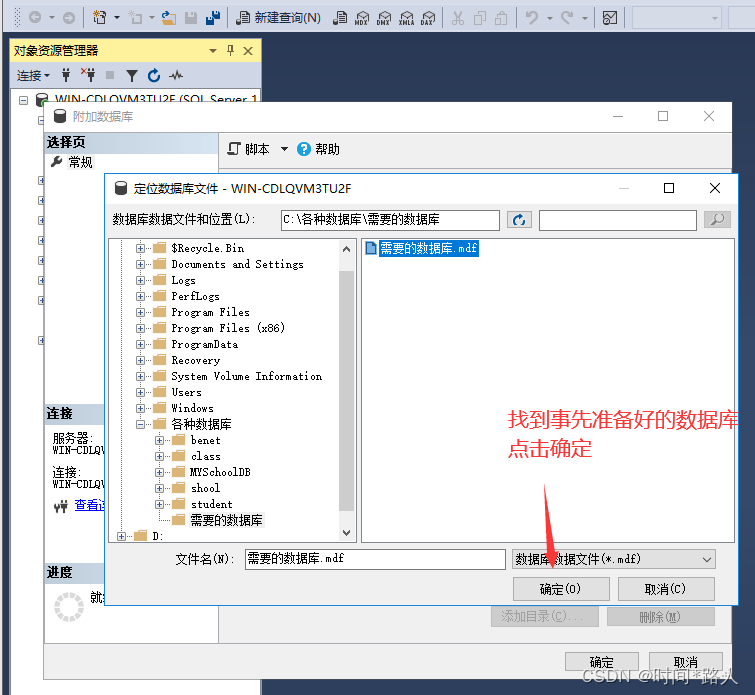The image size is (755, 695).
Task: Maximize the locate database files dialog
Action: [669, 188]
